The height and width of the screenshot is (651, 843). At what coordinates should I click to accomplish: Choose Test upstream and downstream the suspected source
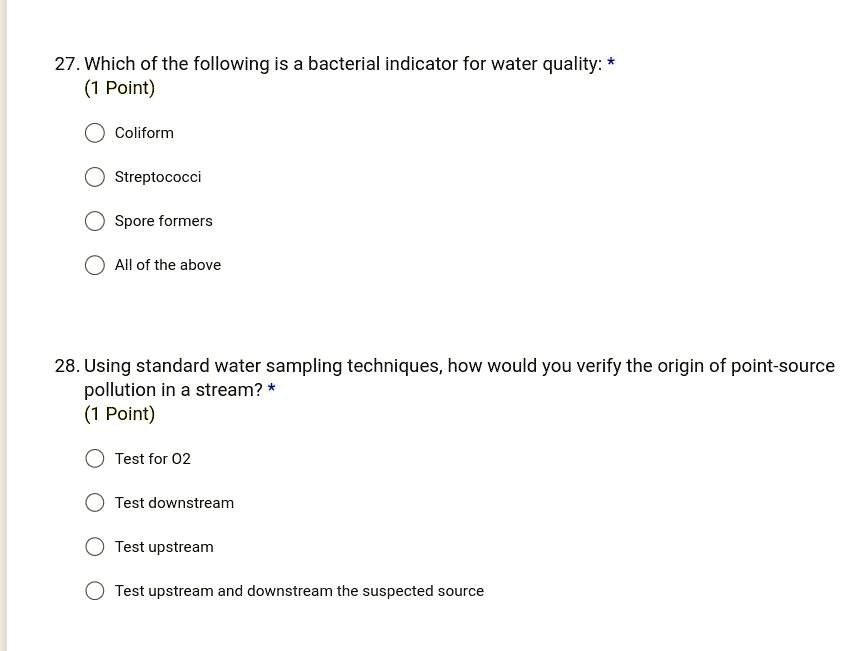coord(94,590)
